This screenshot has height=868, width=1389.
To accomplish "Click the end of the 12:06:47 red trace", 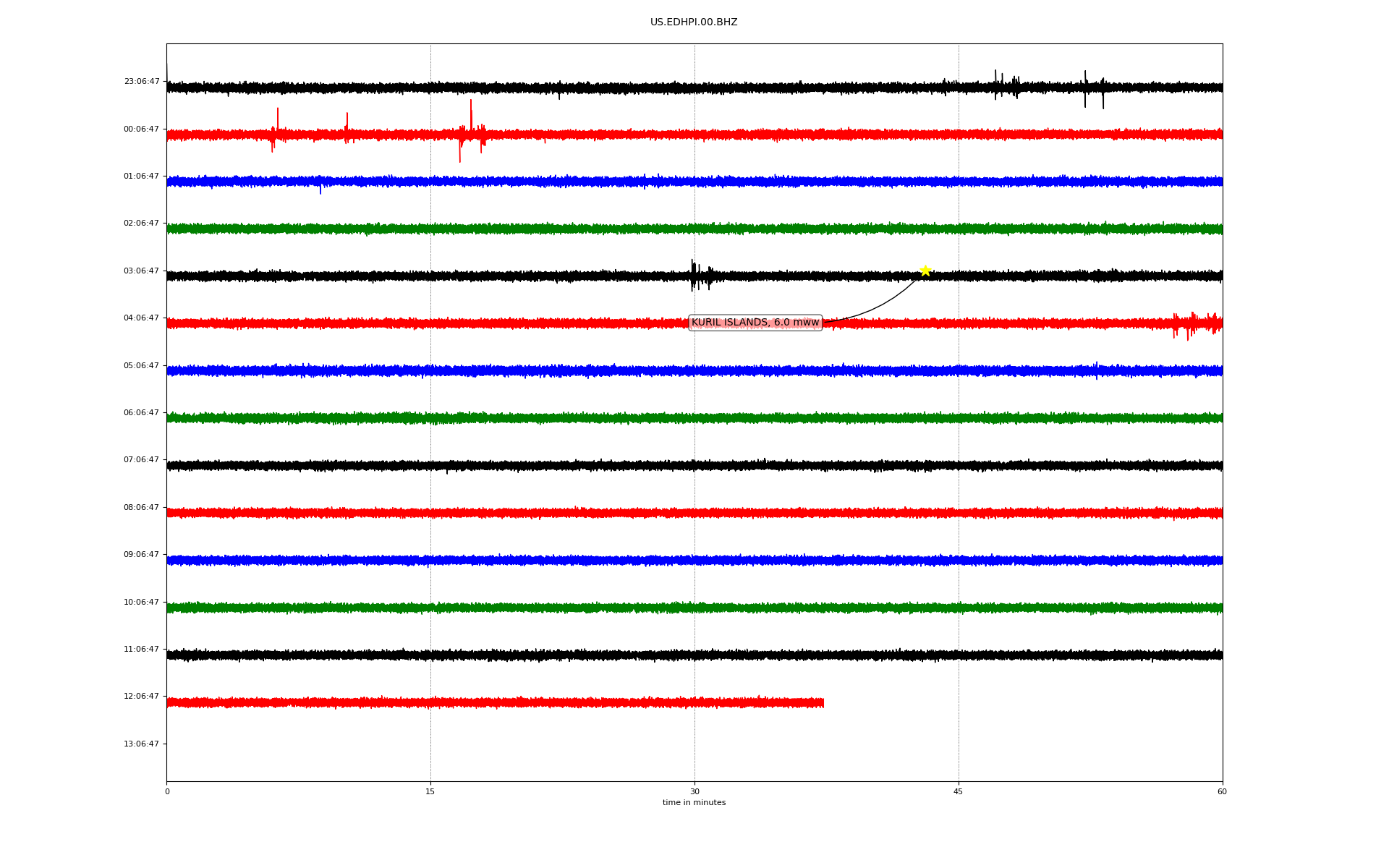I will (x=823, y=703).
